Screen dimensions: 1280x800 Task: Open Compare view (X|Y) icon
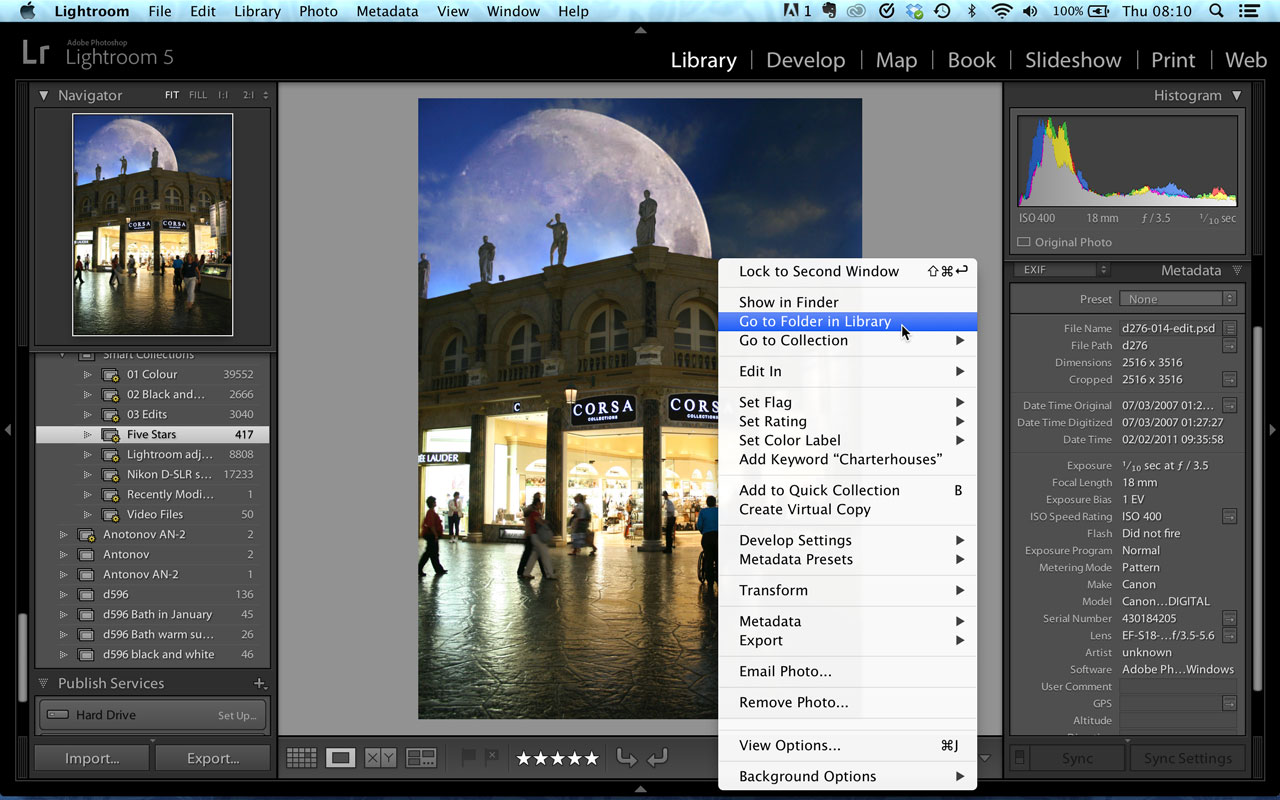pyautogui.click(x=381, y=758)
